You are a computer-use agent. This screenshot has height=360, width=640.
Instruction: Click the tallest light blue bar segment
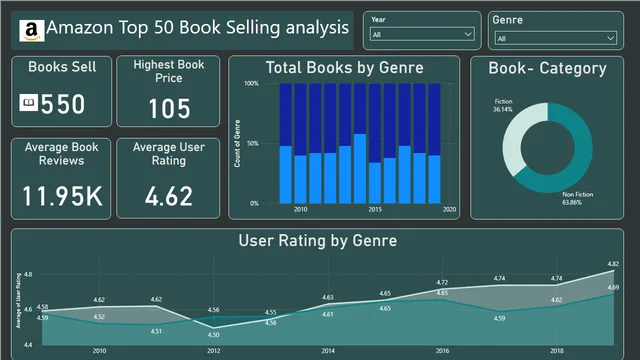360,169
